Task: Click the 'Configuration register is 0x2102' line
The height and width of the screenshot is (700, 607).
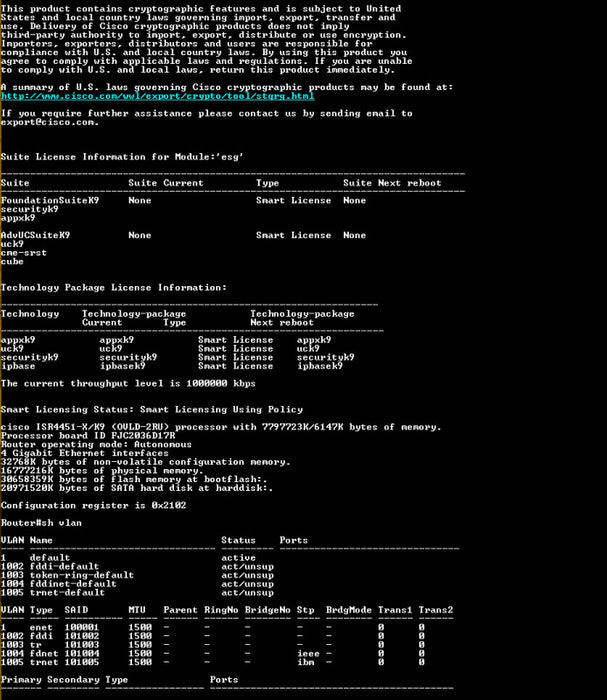Action: 93,505
